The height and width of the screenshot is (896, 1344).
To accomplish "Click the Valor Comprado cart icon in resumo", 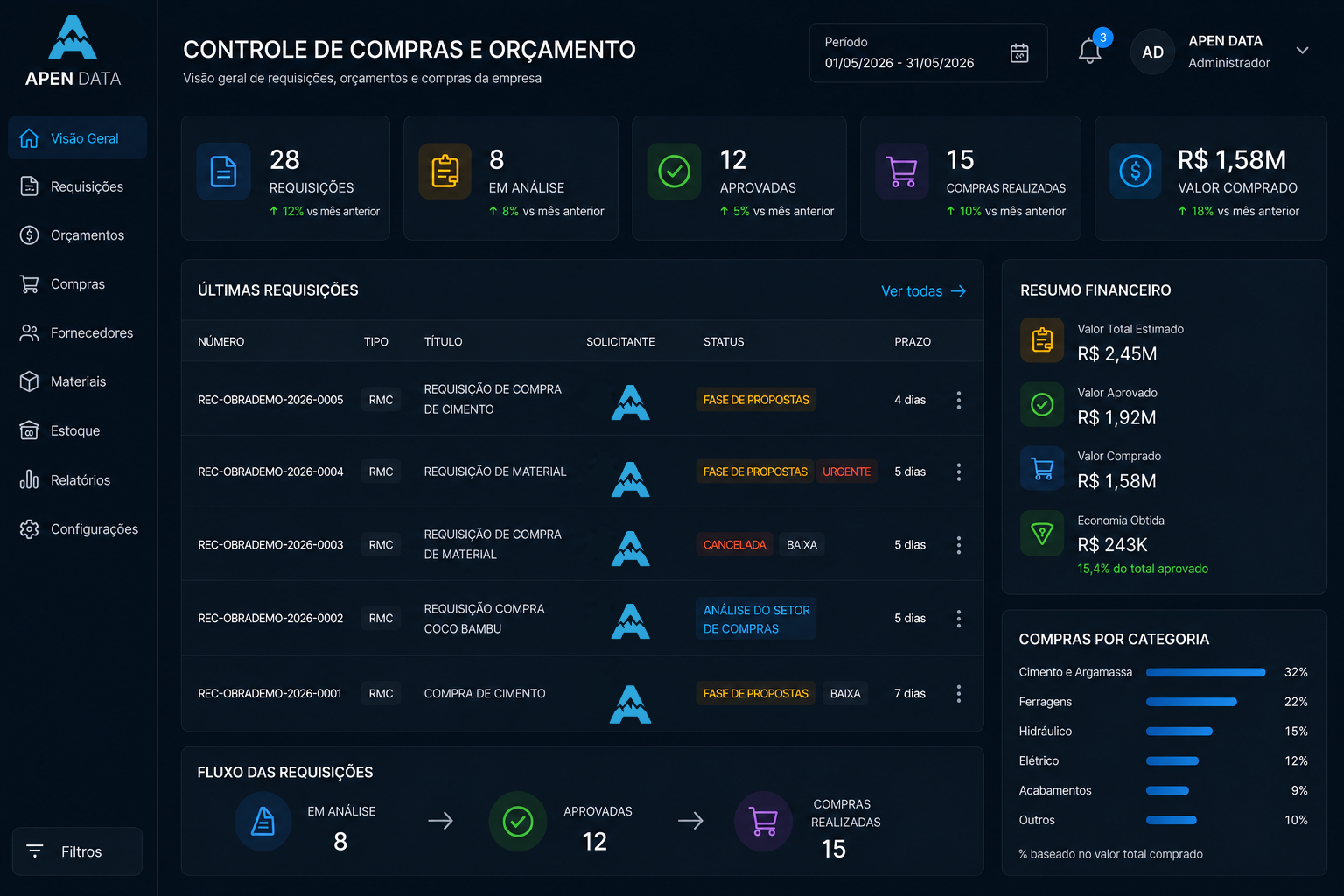I will coord(1042,468).
